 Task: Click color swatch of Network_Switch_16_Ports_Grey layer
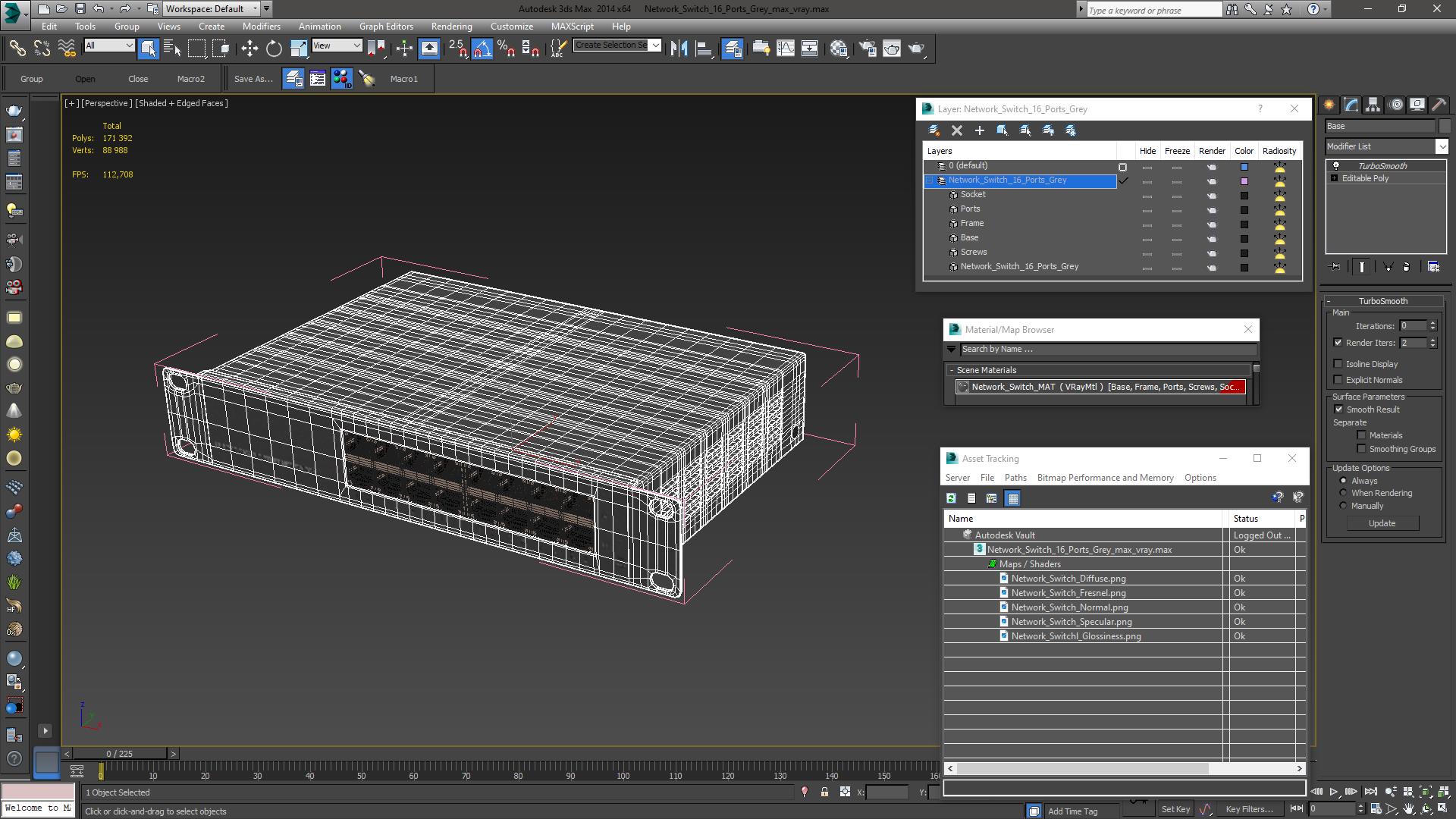[x=1244, y=181]
